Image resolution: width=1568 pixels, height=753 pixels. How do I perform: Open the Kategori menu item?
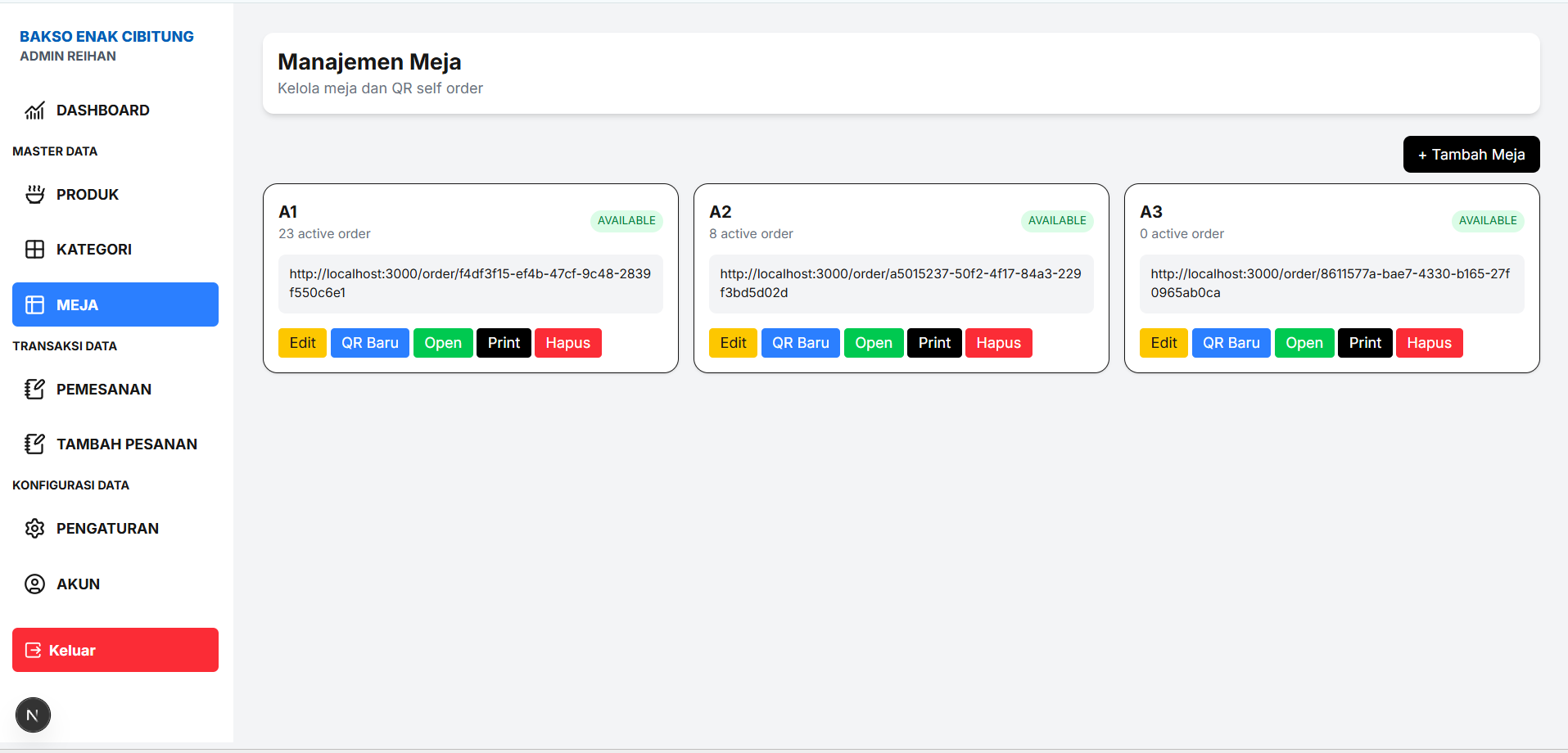[115, 250]
